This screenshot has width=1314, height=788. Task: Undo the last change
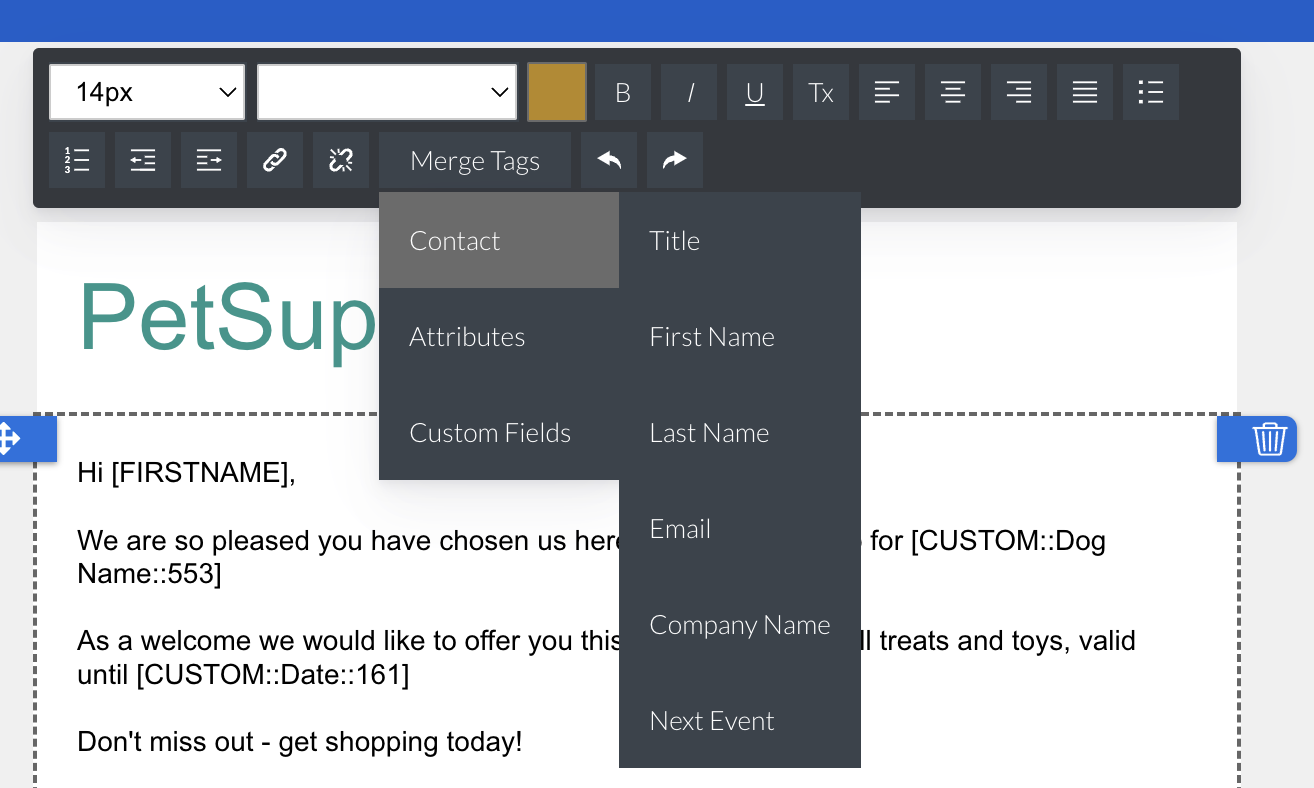click(609, 160)
